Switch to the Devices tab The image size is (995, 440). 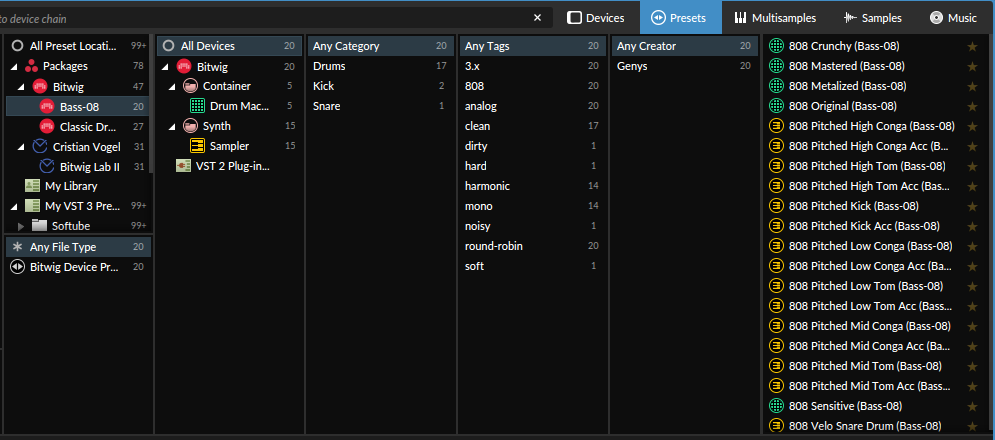pyautogui.click(x=596, y=18)
